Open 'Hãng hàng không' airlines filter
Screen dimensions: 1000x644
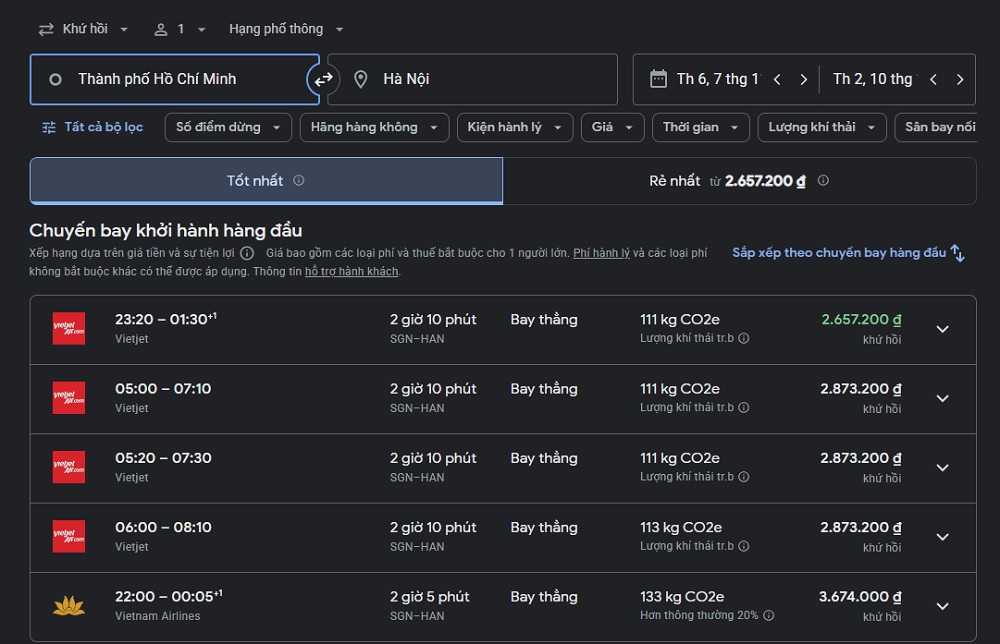[374, 127]
